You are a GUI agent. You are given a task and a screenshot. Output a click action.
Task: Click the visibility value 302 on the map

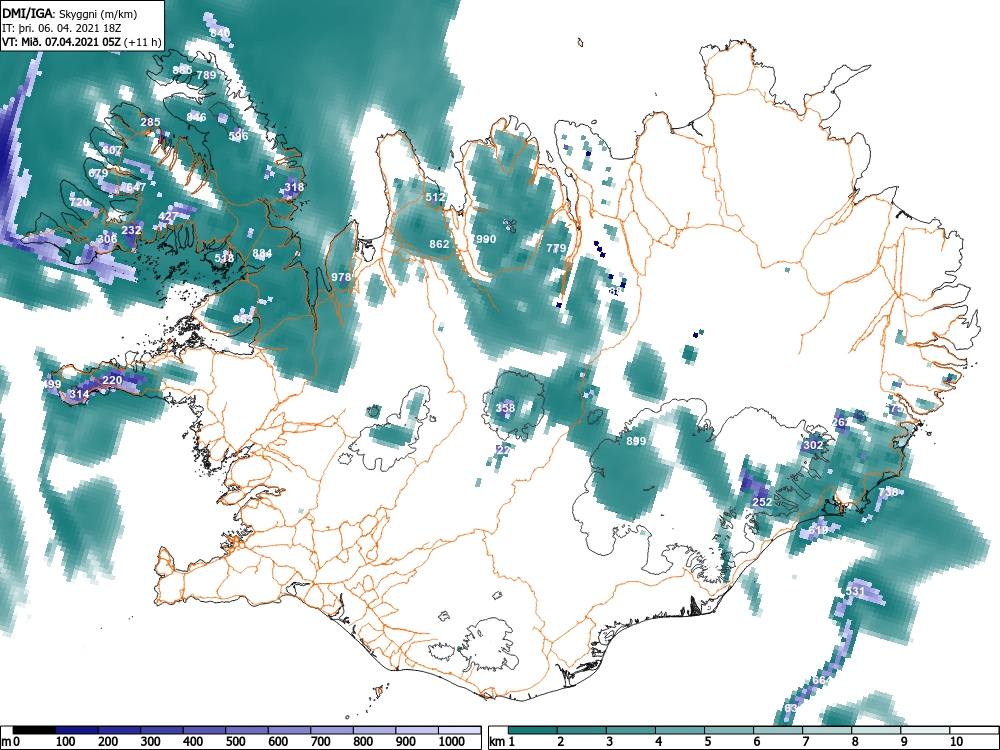pyautogui.click(x=812, y=445)
